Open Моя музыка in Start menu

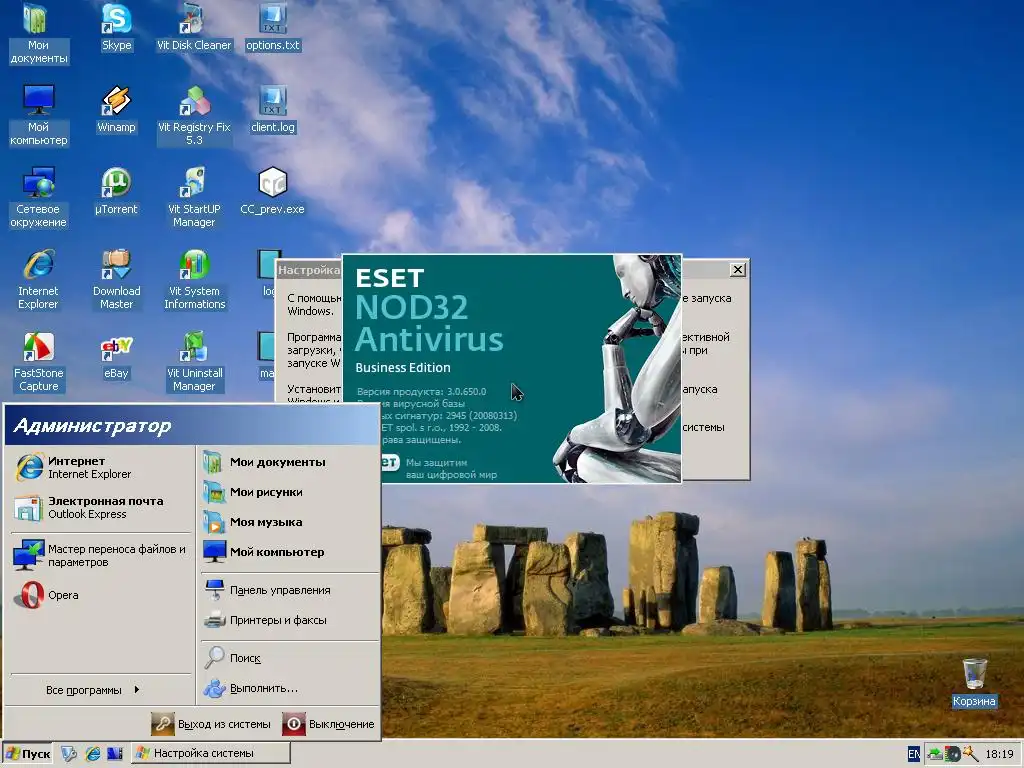click(289, 522)
